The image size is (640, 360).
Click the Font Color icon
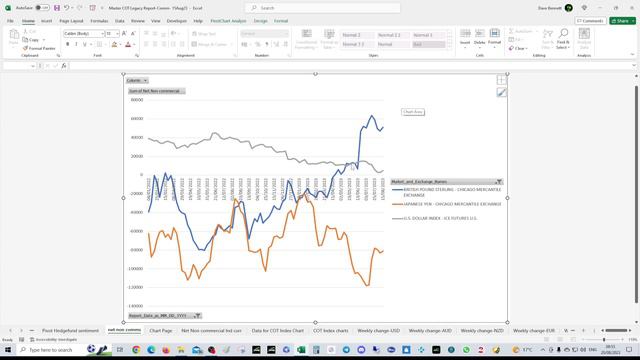[x=128, y=44]
